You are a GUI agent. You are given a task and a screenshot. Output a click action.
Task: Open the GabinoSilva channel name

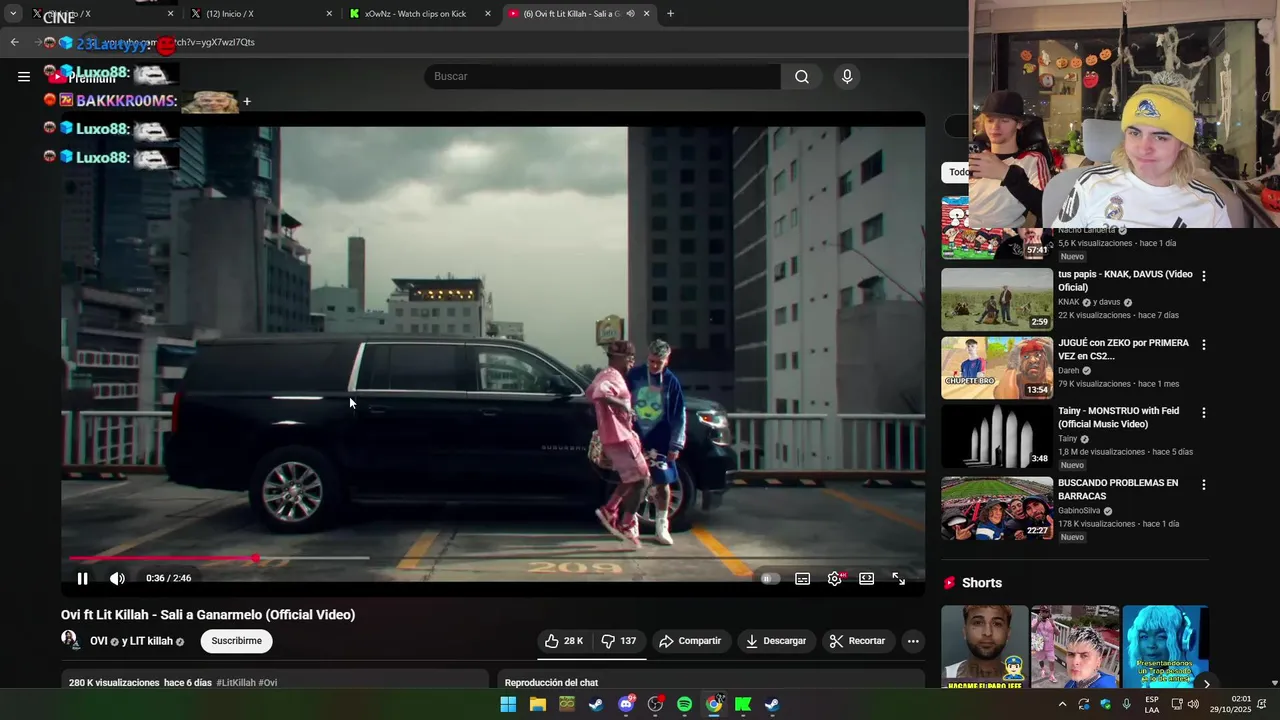coord(1078,511)
